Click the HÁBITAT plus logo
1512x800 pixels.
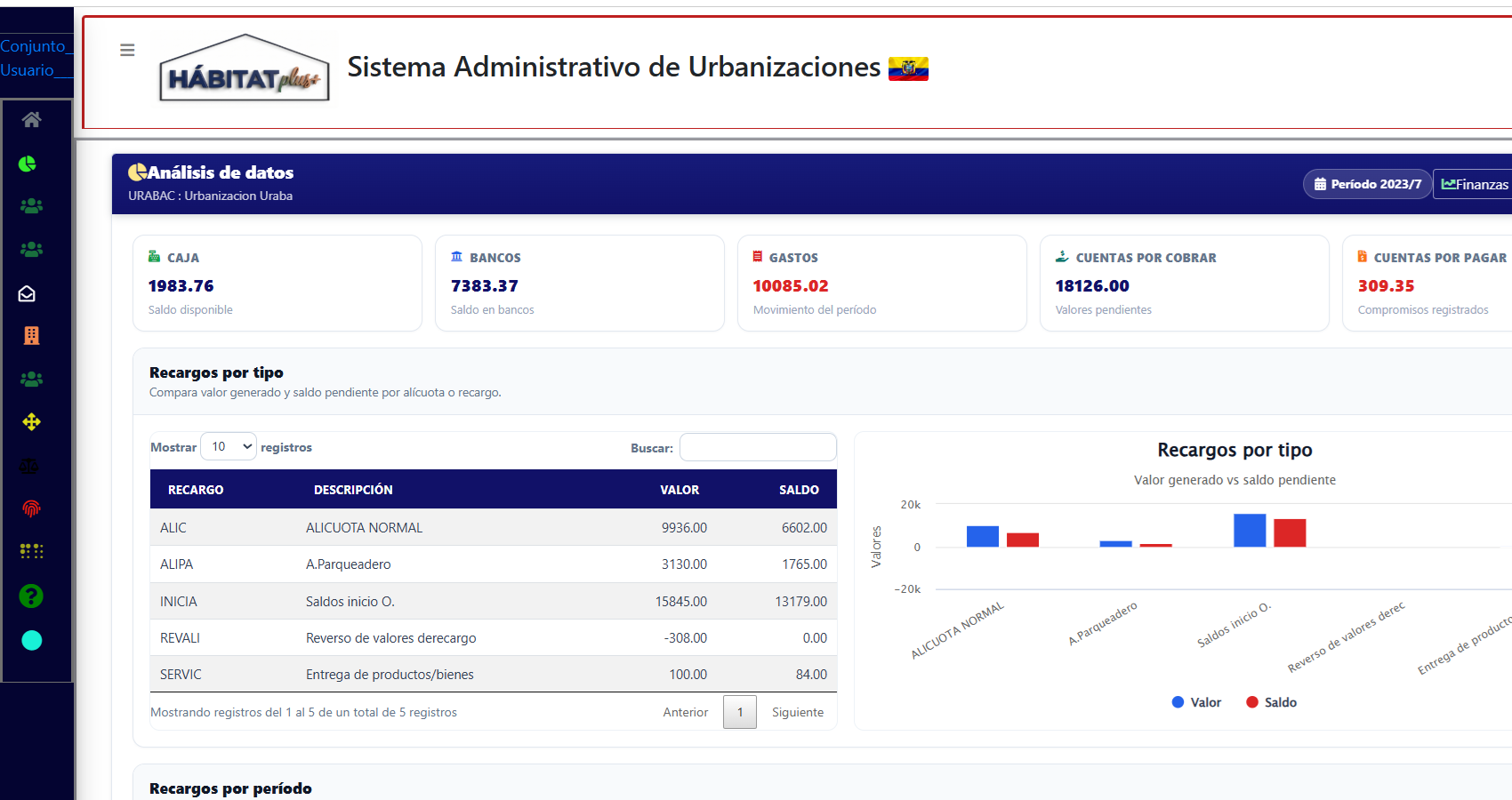245,68
